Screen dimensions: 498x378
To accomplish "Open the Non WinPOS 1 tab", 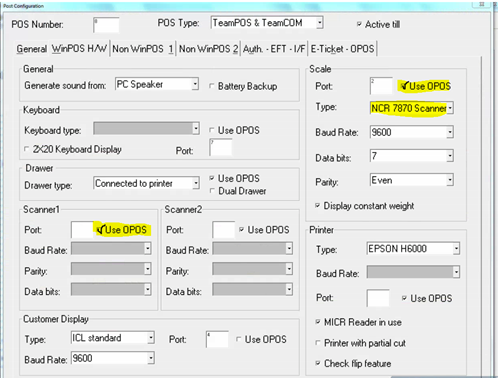I will coord(143,49).
